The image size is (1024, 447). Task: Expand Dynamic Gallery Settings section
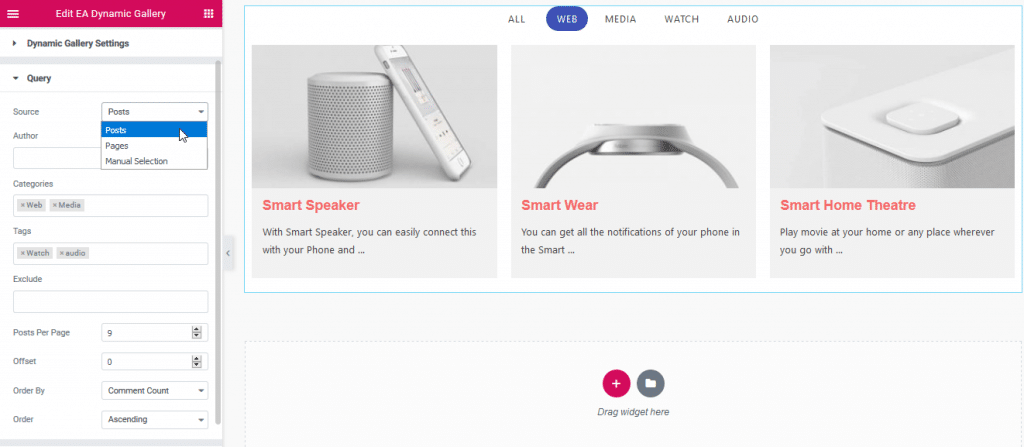(77, 43)
